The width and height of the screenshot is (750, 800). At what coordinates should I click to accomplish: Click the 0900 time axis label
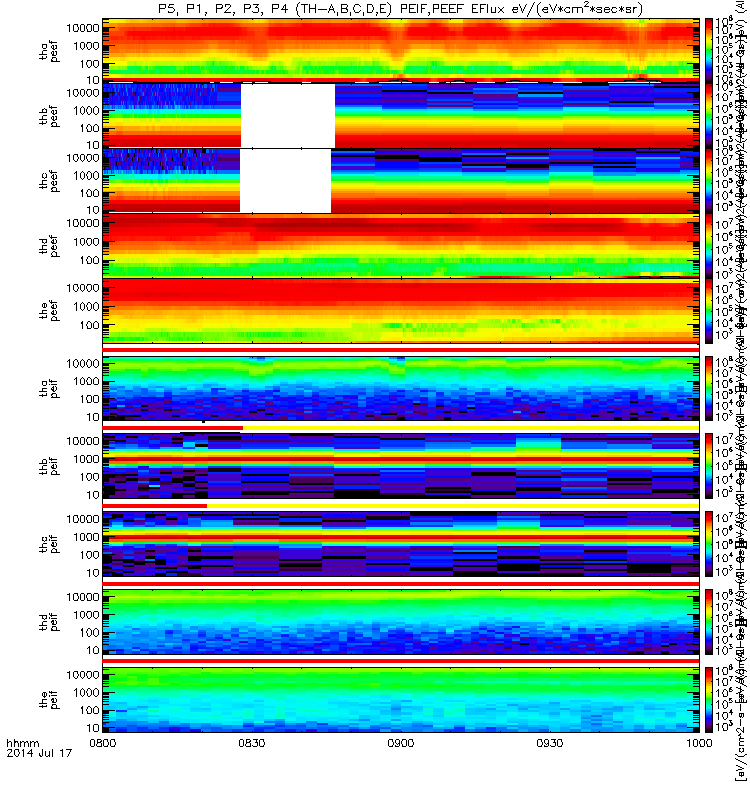click(401, 742)
